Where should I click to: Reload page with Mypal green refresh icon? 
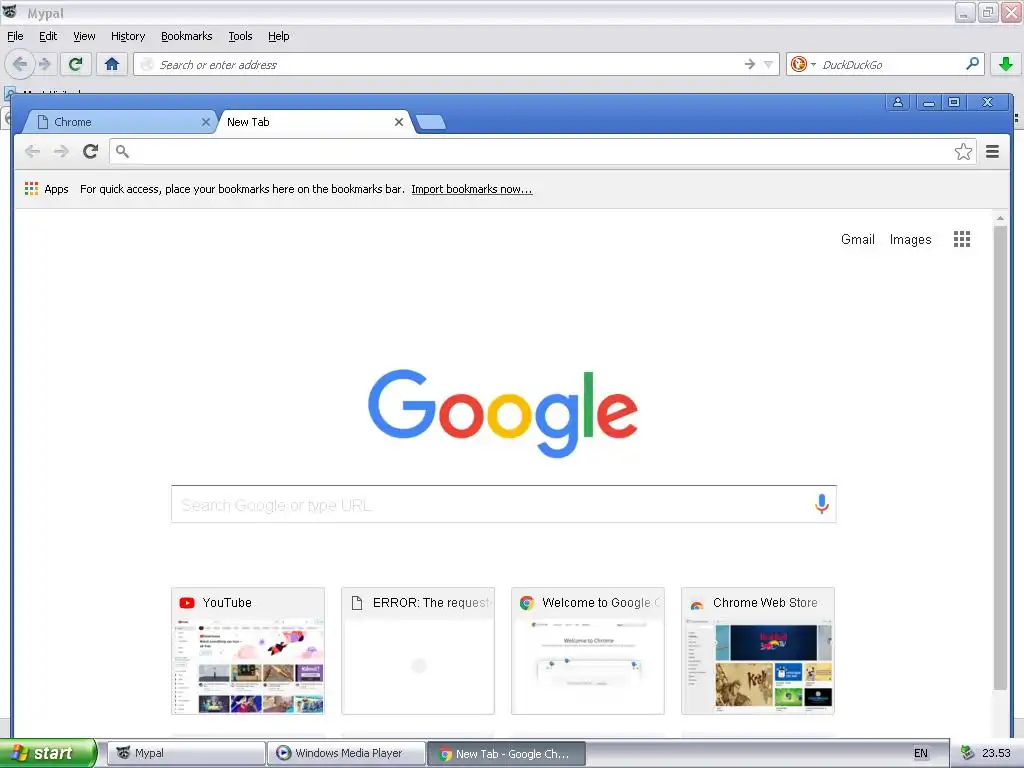[x=76, y=64]
